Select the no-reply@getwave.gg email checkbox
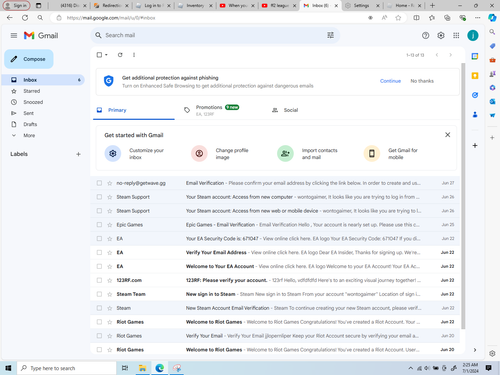 pos(99,183)
